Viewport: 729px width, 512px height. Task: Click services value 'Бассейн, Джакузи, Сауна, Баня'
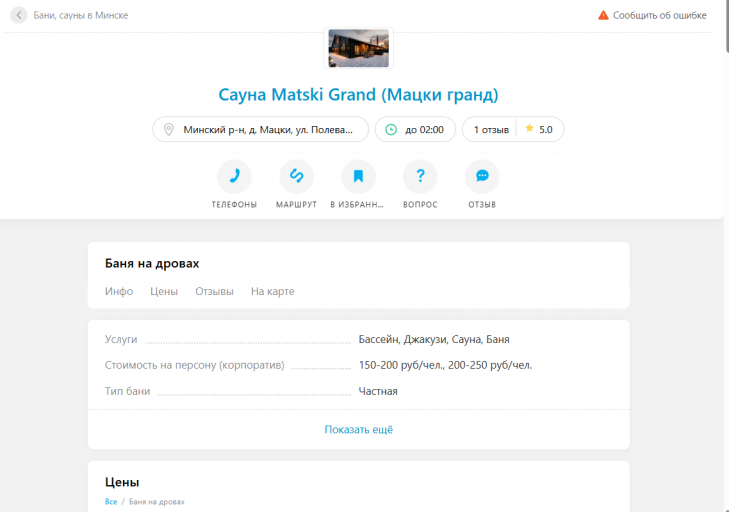point(434,339)
